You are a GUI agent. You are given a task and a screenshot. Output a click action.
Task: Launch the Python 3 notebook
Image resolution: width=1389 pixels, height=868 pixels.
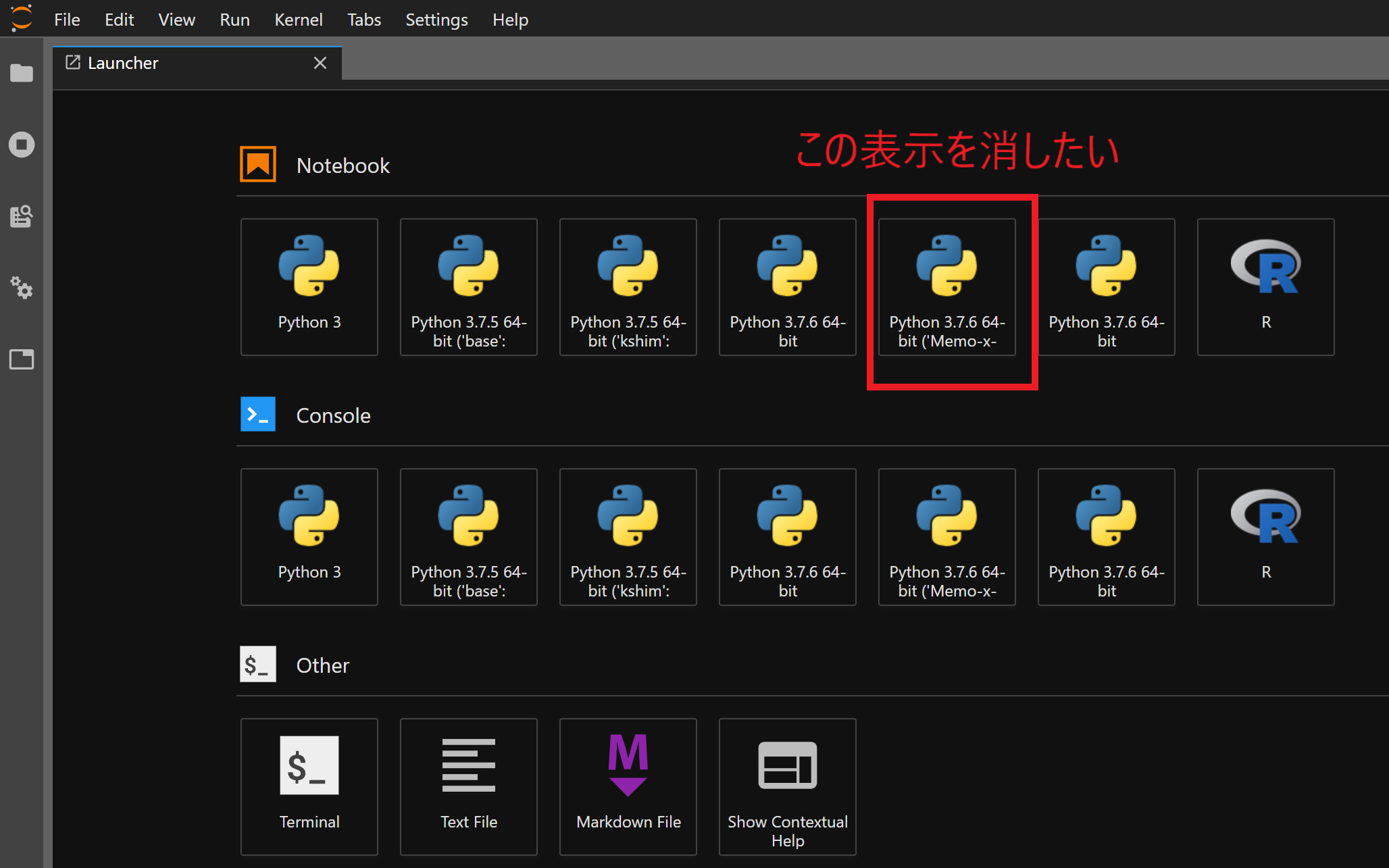[x=309, y=287]
